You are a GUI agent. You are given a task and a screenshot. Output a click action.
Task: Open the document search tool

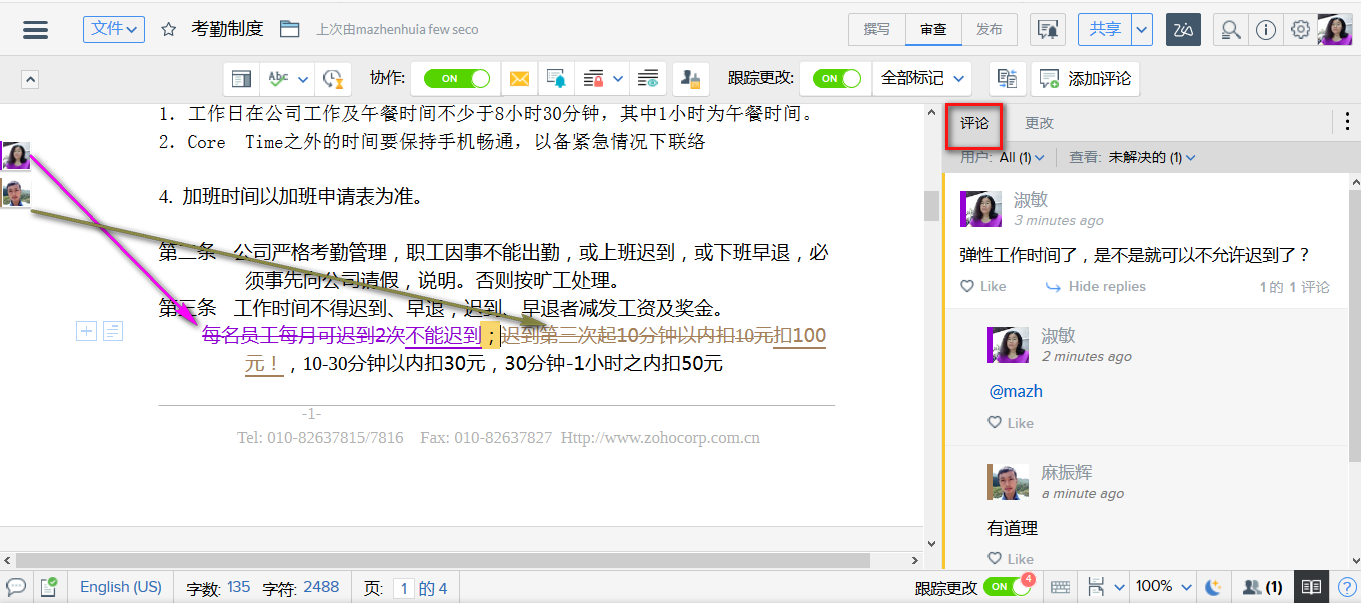coord(1231,29)
